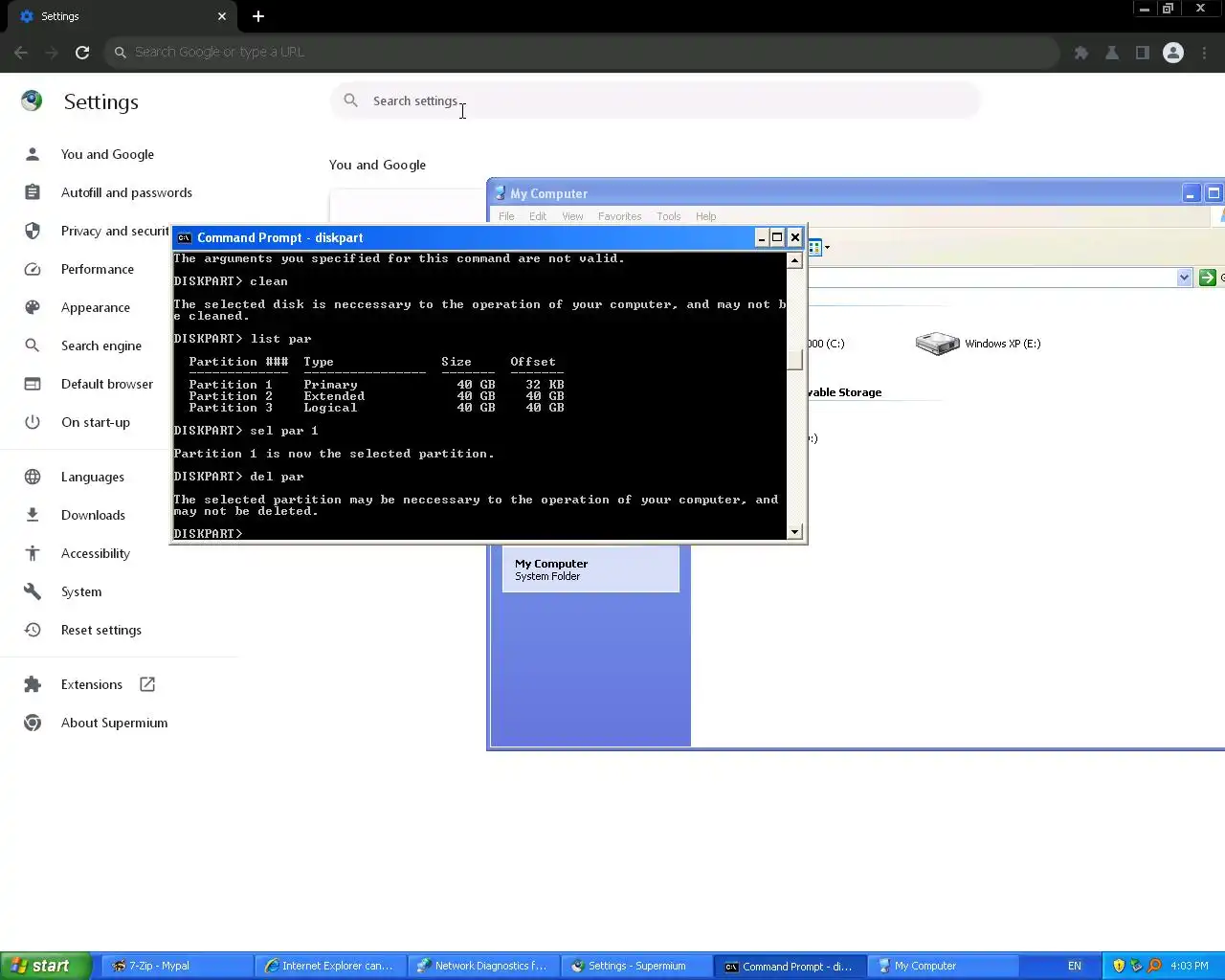The height and width of the screenshot is (980, 1225).
Task: Click 'My Computer System Folder' details panel text
Action: pyautogui.click(x=551, y=569)
